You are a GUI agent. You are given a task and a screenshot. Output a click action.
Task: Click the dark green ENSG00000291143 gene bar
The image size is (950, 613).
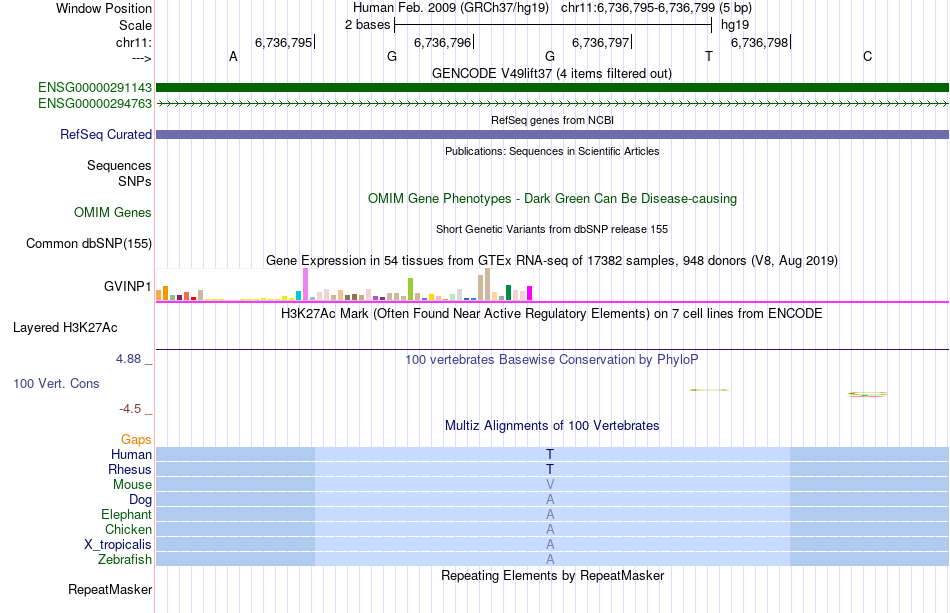(x=552, y=88)
